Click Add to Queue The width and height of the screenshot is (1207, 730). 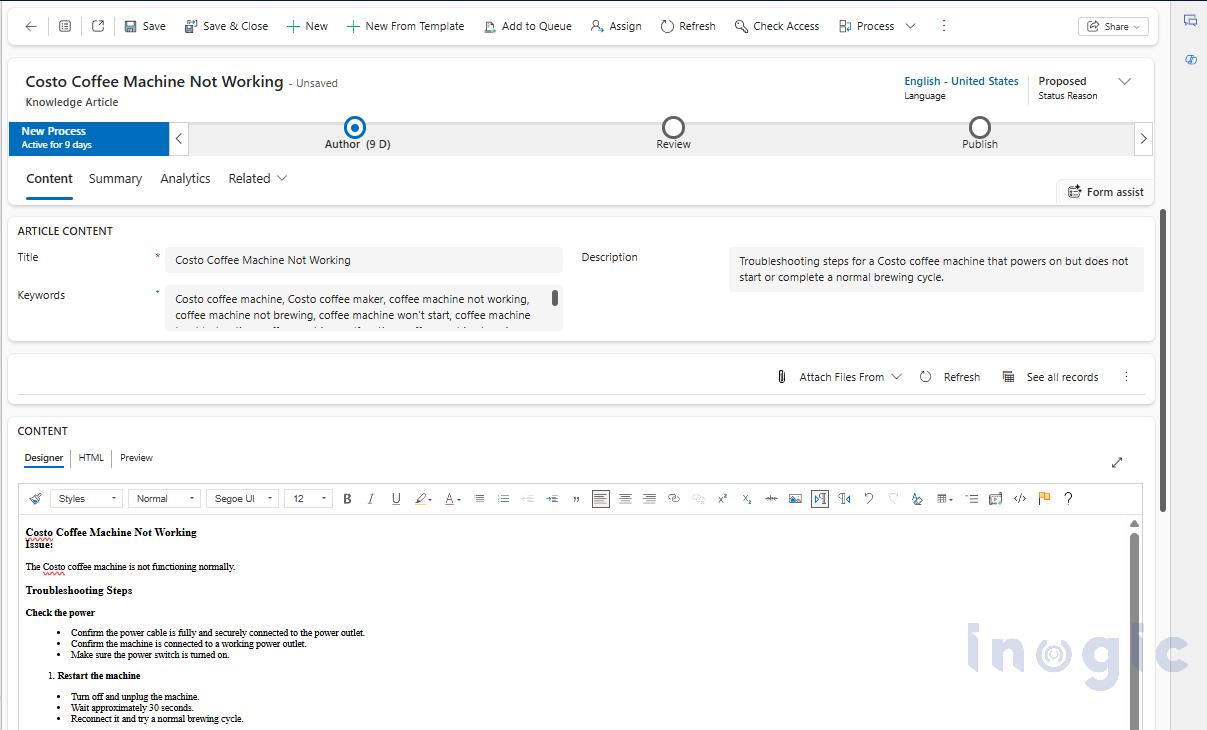coord(528,26)
